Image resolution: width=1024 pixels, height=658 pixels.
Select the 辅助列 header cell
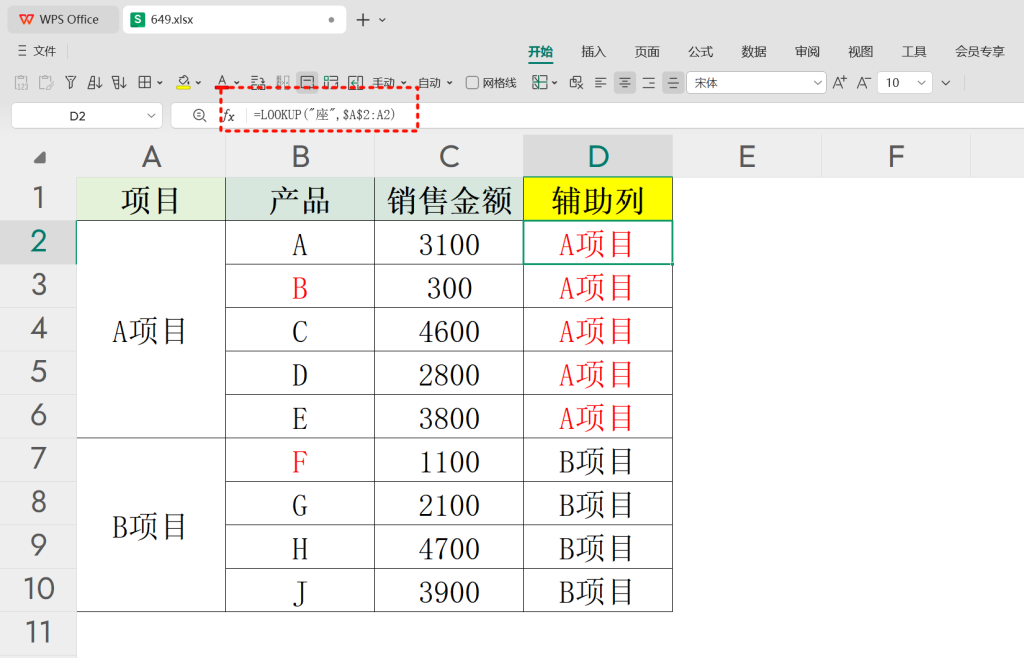(x=598, y=199)
